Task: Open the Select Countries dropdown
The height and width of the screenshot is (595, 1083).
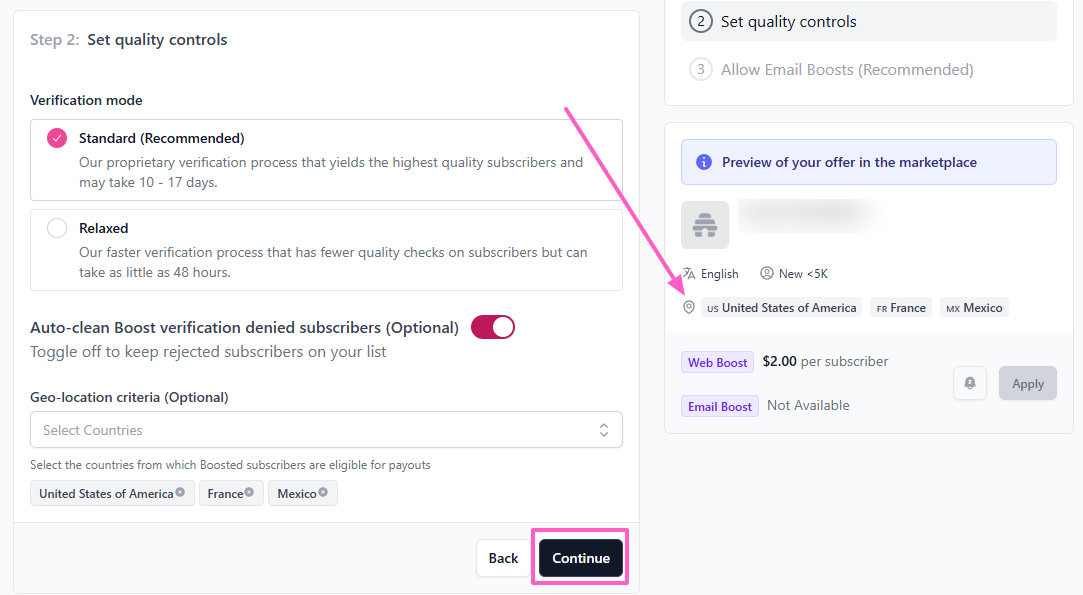Action: pyautogui.click(x=310, y=430)
